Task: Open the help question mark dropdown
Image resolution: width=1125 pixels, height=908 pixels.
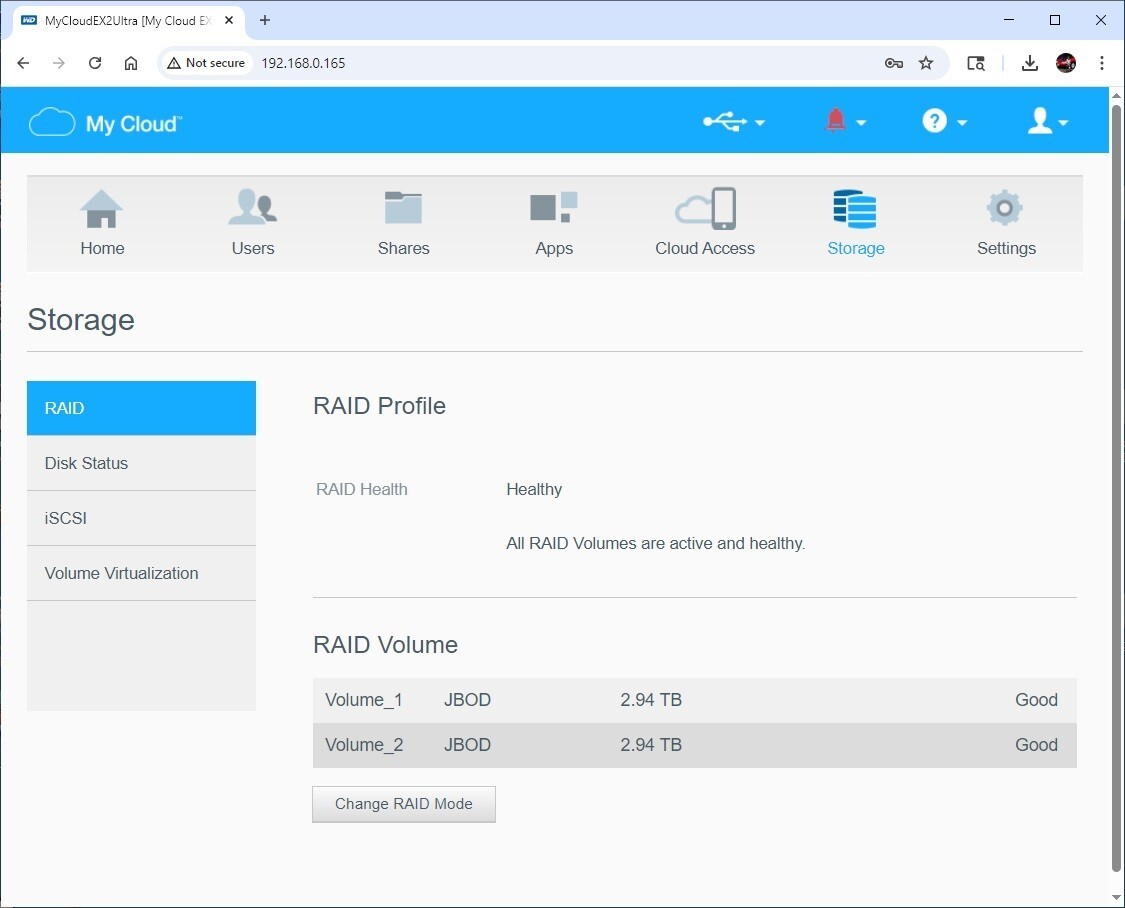Action: [944, 122]
